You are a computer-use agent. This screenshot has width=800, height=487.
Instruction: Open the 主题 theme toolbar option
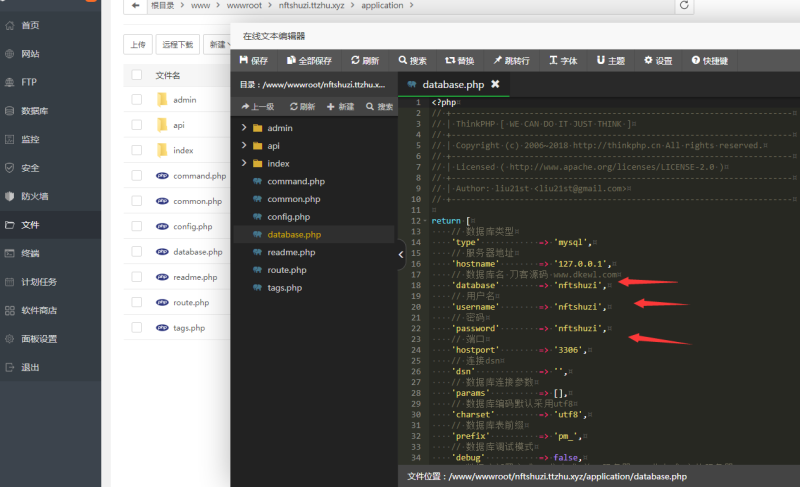point(611,61)
